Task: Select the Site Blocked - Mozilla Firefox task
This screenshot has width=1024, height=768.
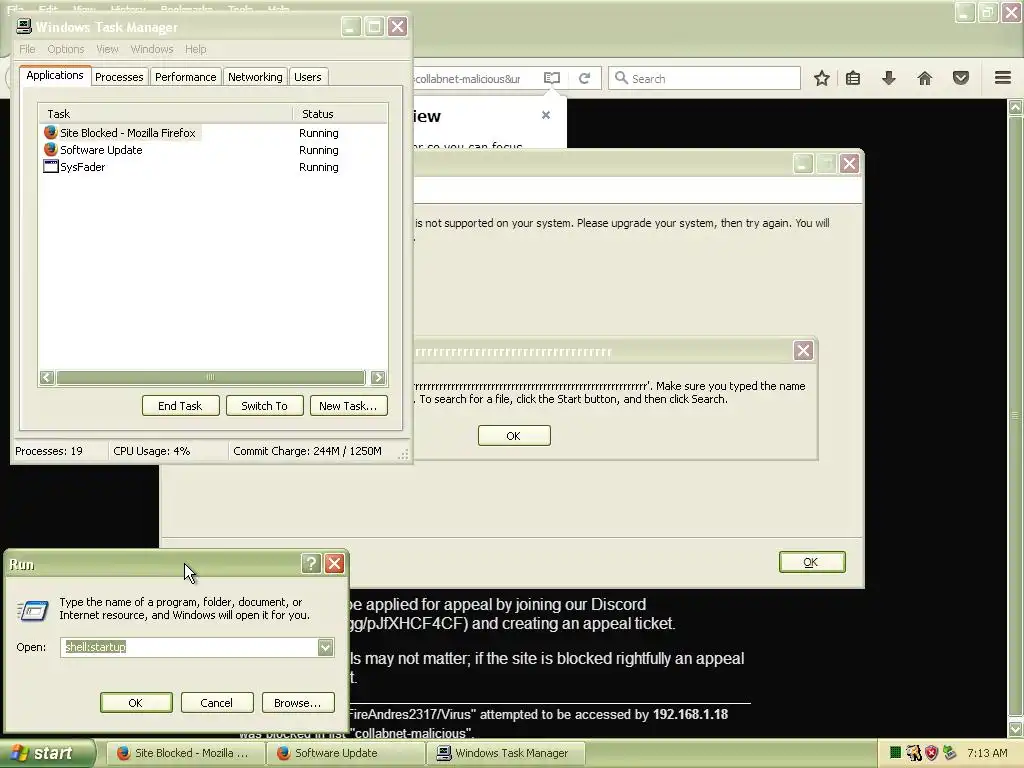Action: tap(213, 133)
